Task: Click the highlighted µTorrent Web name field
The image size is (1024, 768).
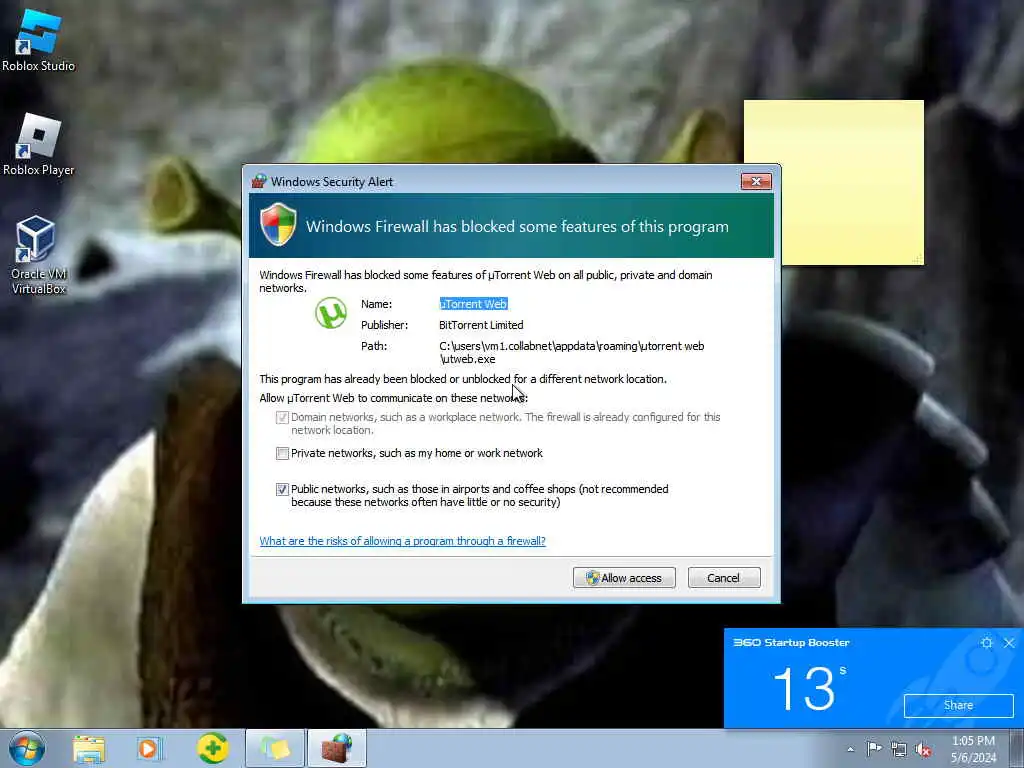Action: (473, 304)
